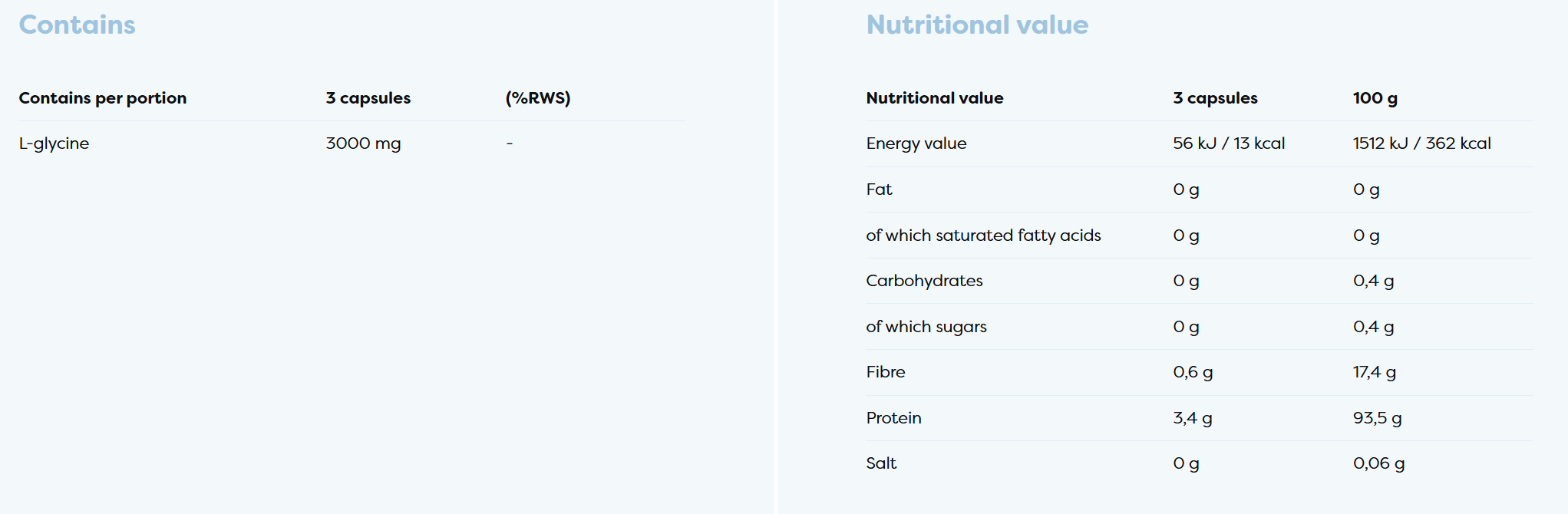Viewport: 1568px width, 514px height.
Task: Click the Contains section heading
Action: pos(77,25)
